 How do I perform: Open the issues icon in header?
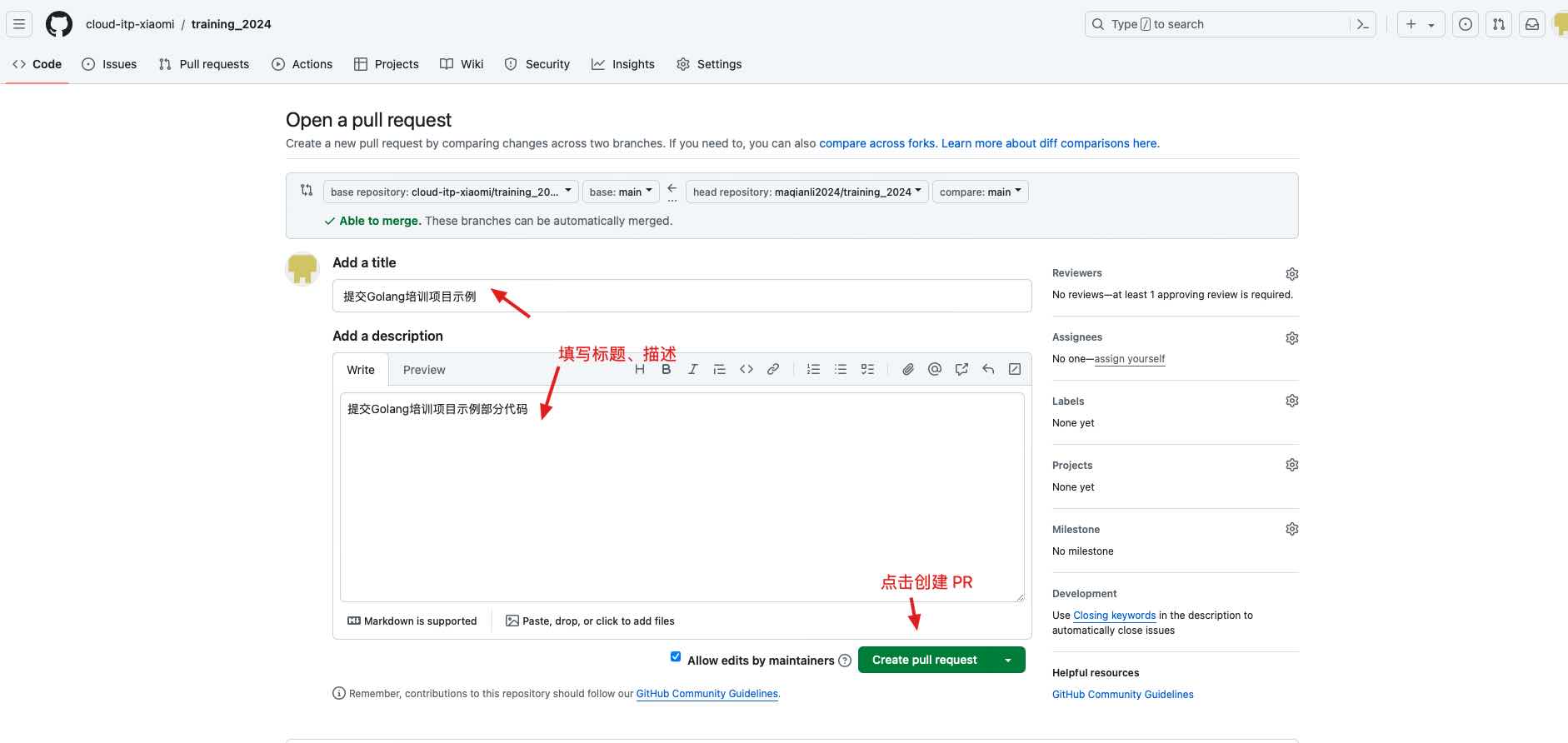coord(1466,24)
